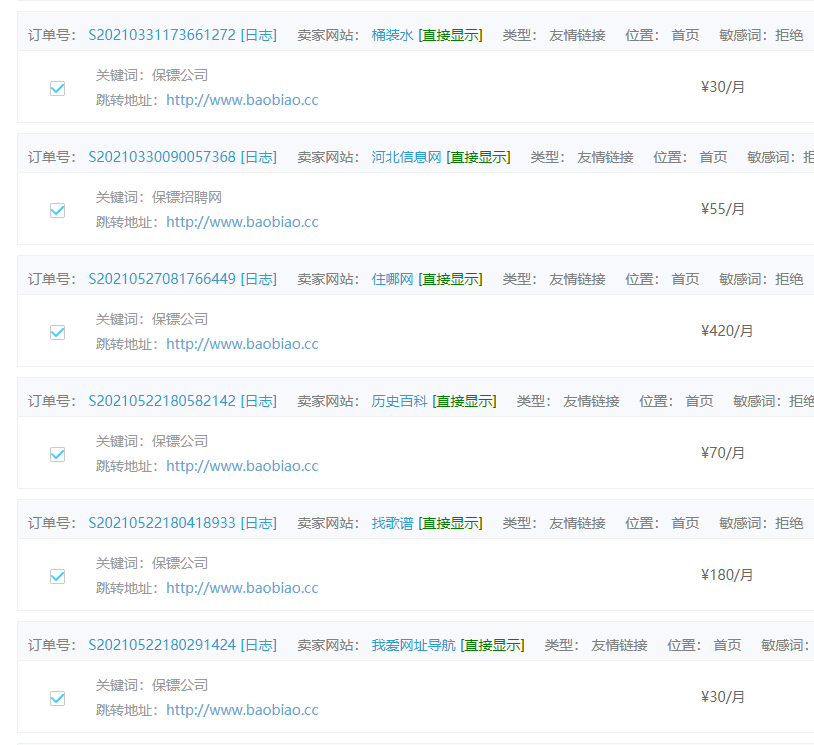Open seller website 历史百科

[399, 401]
